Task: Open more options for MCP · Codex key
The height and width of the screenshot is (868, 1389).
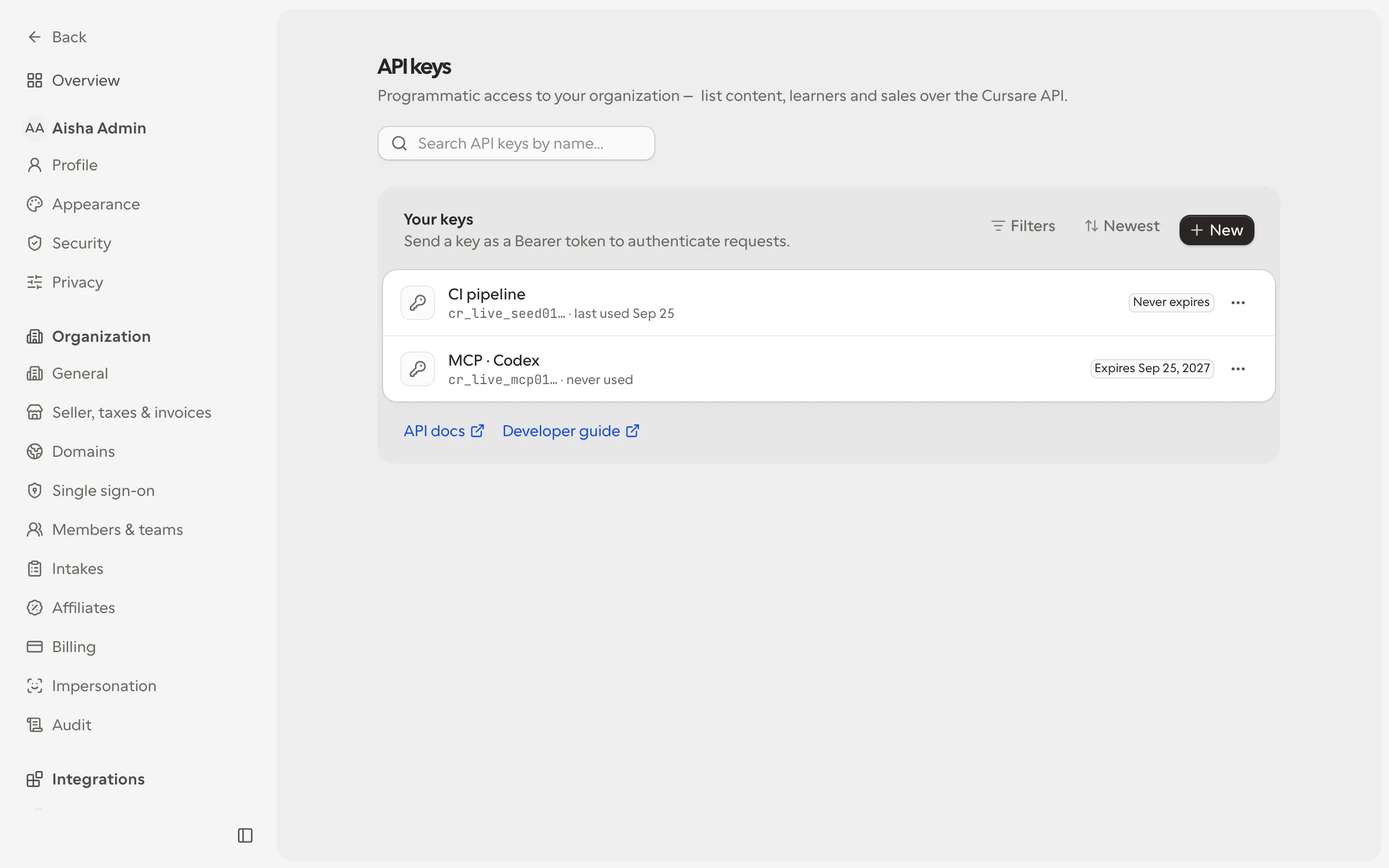Action: pos(1238,368)
